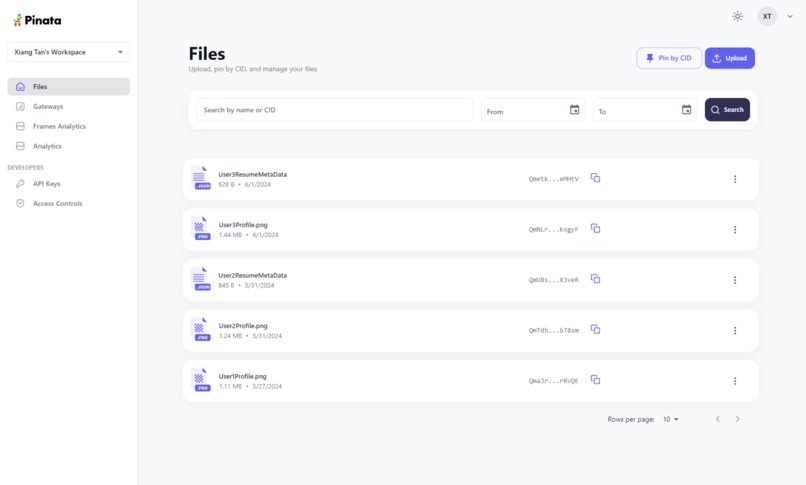Go to the previous page arrow
This screenshot has height=485, width=806.
[x=718, y=419]
